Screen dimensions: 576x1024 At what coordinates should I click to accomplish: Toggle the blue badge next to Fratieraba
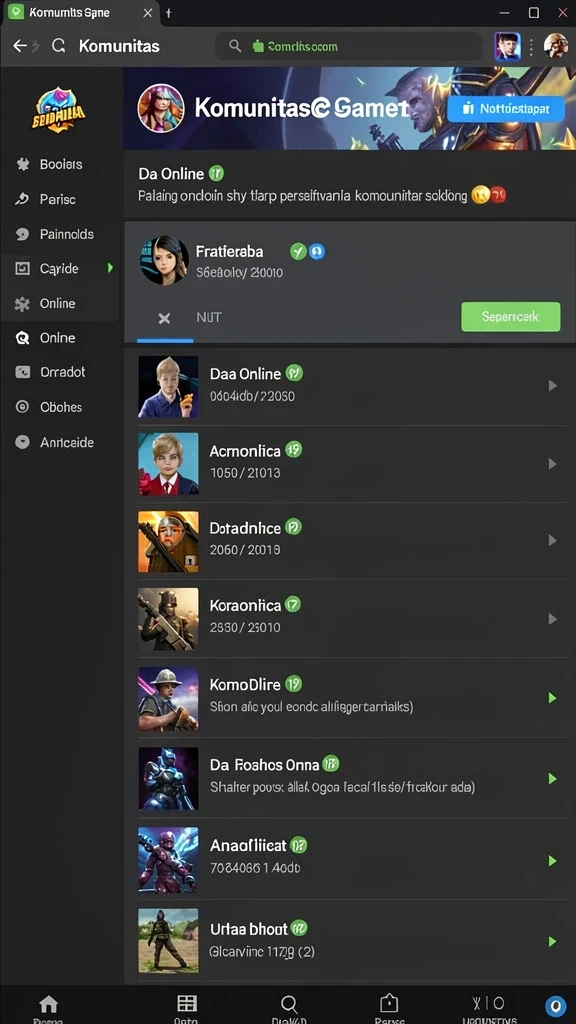317,251
